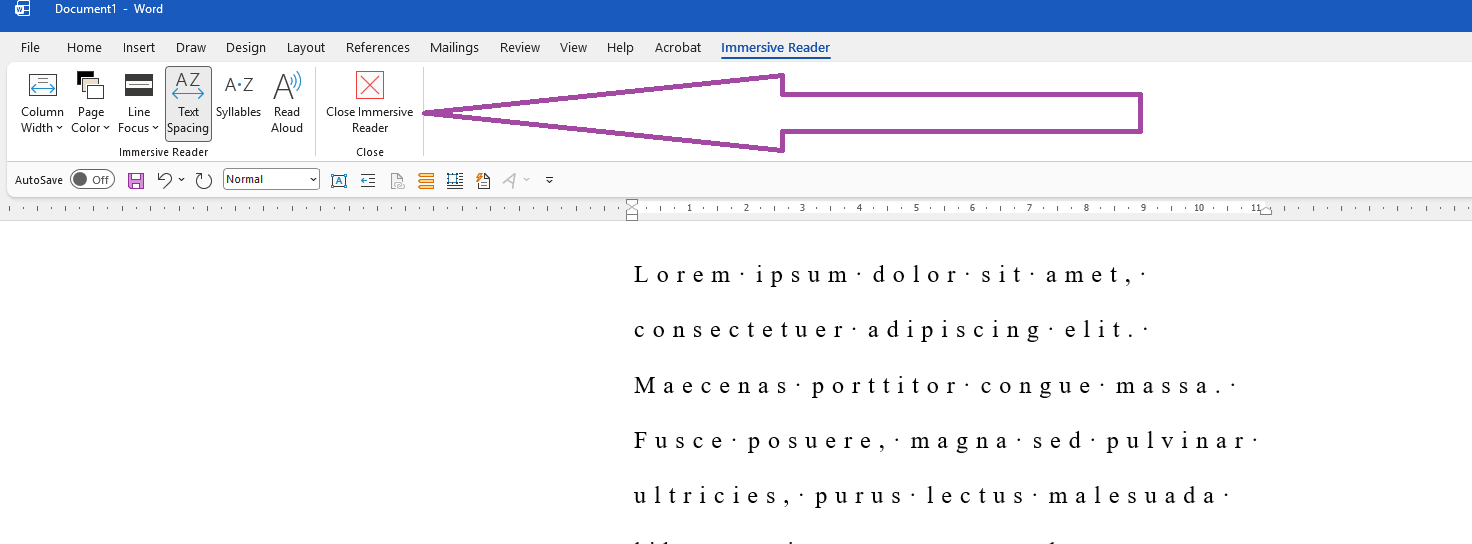Switch to the Draw tab
The width and height of the screenshot is (1472, 544).
point(191,47)
